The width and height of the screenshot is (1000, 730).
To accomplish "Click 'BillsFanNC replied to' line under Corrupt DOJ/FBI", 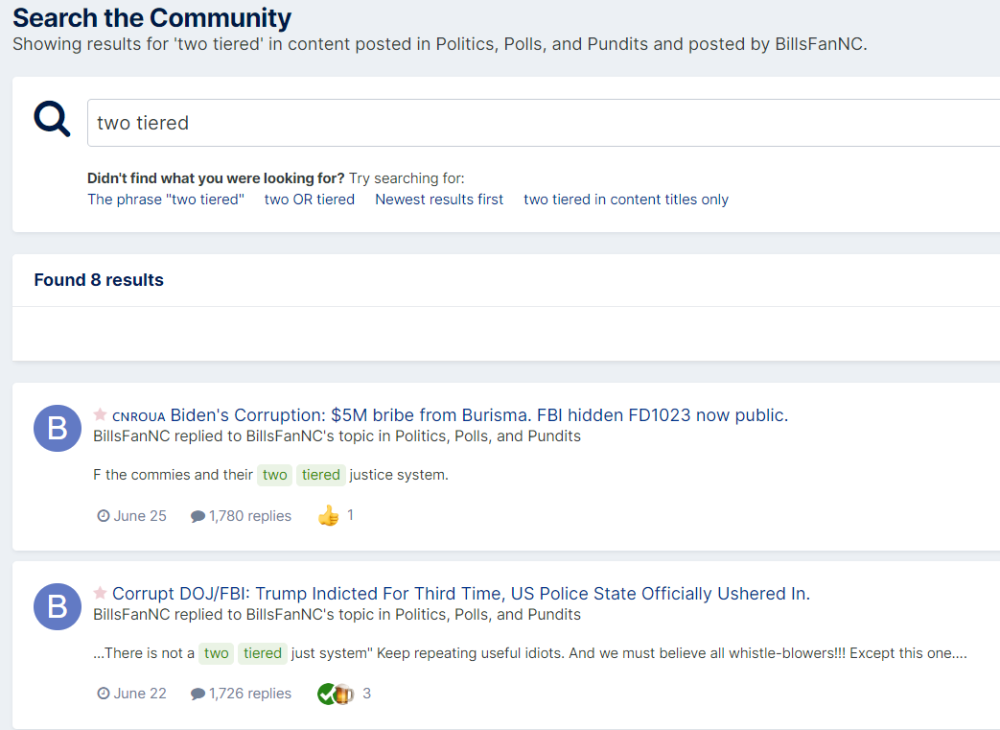I will (337, 615).
